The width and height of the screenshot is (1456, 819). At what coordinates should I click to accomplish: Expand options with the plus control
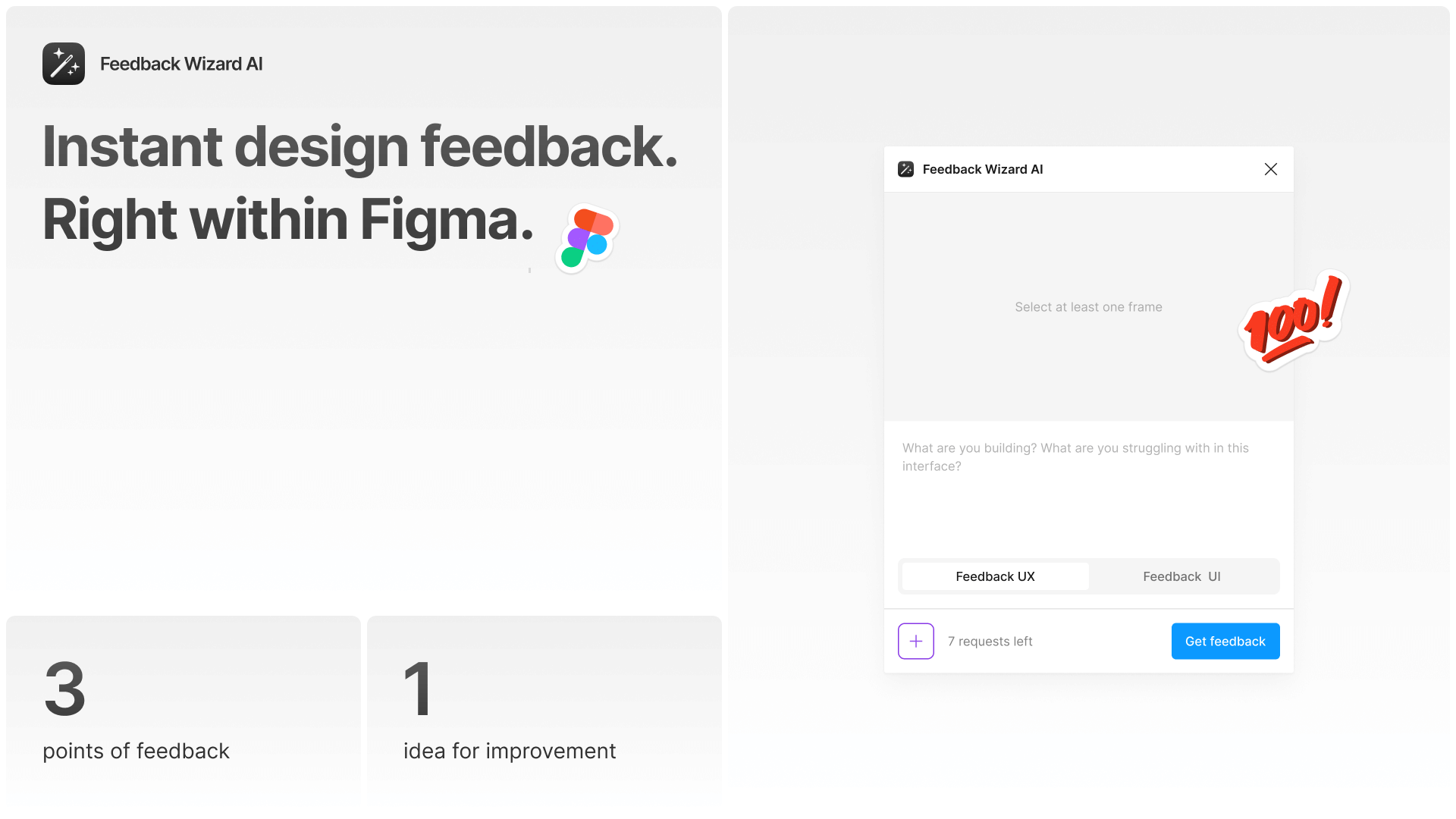[915, 641]
